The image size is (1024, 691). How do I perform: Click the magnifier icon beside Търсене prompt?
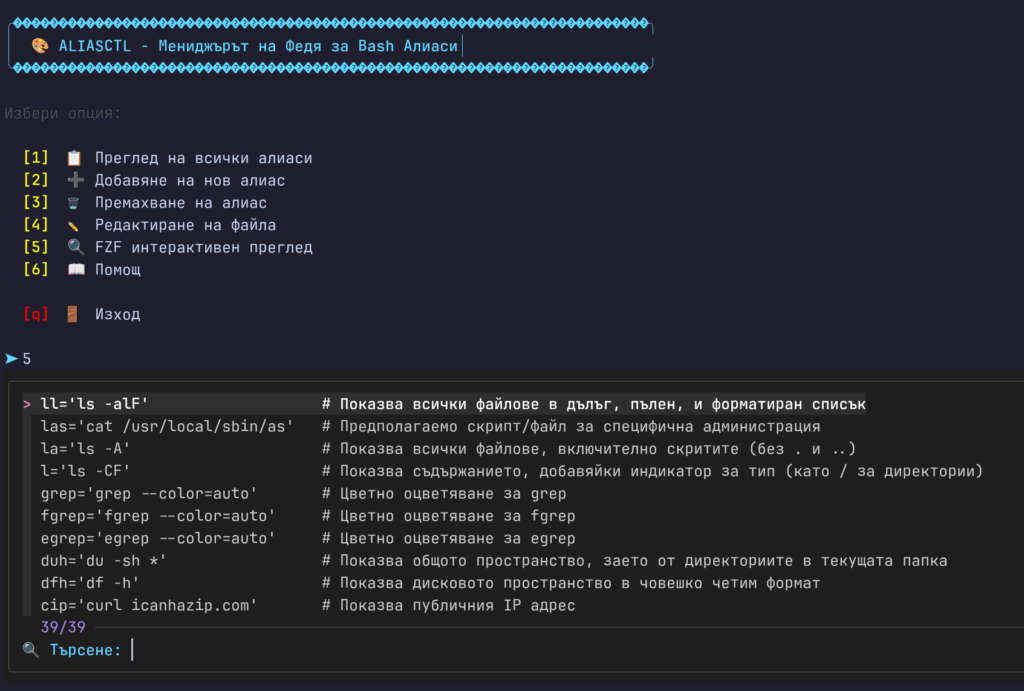click(x=31, y=651)
